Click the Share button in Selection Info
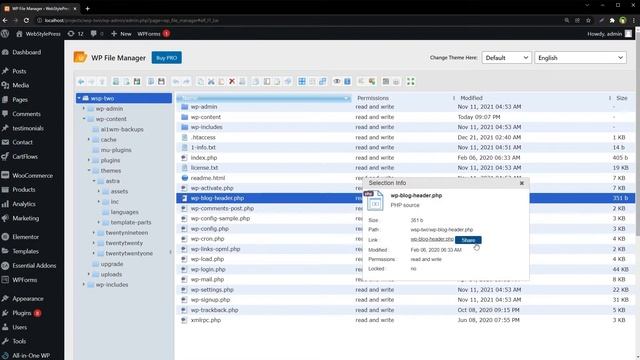Viewport: 640px width, 360px height. pos(468,240)
